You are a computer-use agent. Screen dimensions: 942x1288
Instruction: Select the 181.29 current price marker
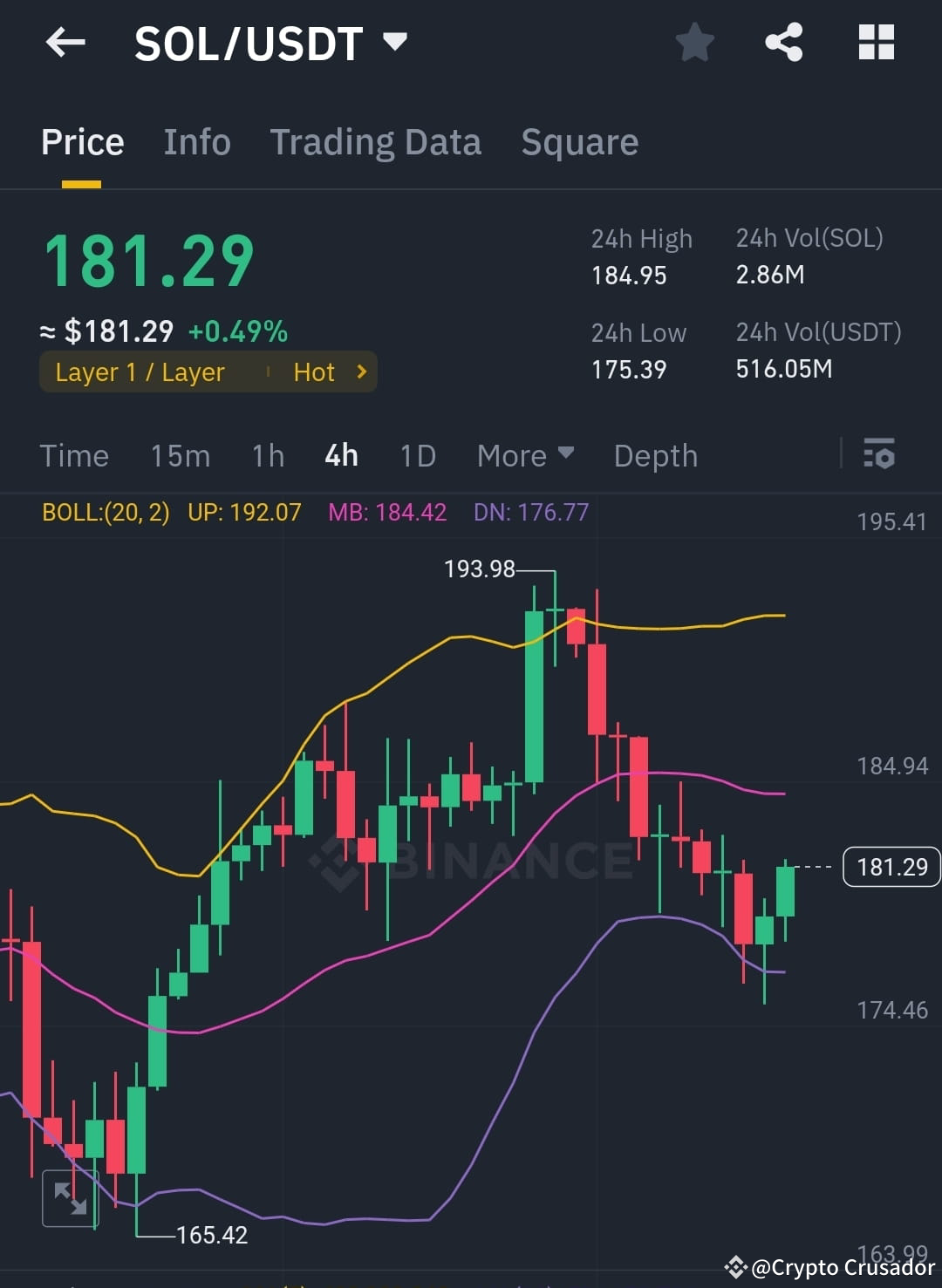click(x=891, y=866)
